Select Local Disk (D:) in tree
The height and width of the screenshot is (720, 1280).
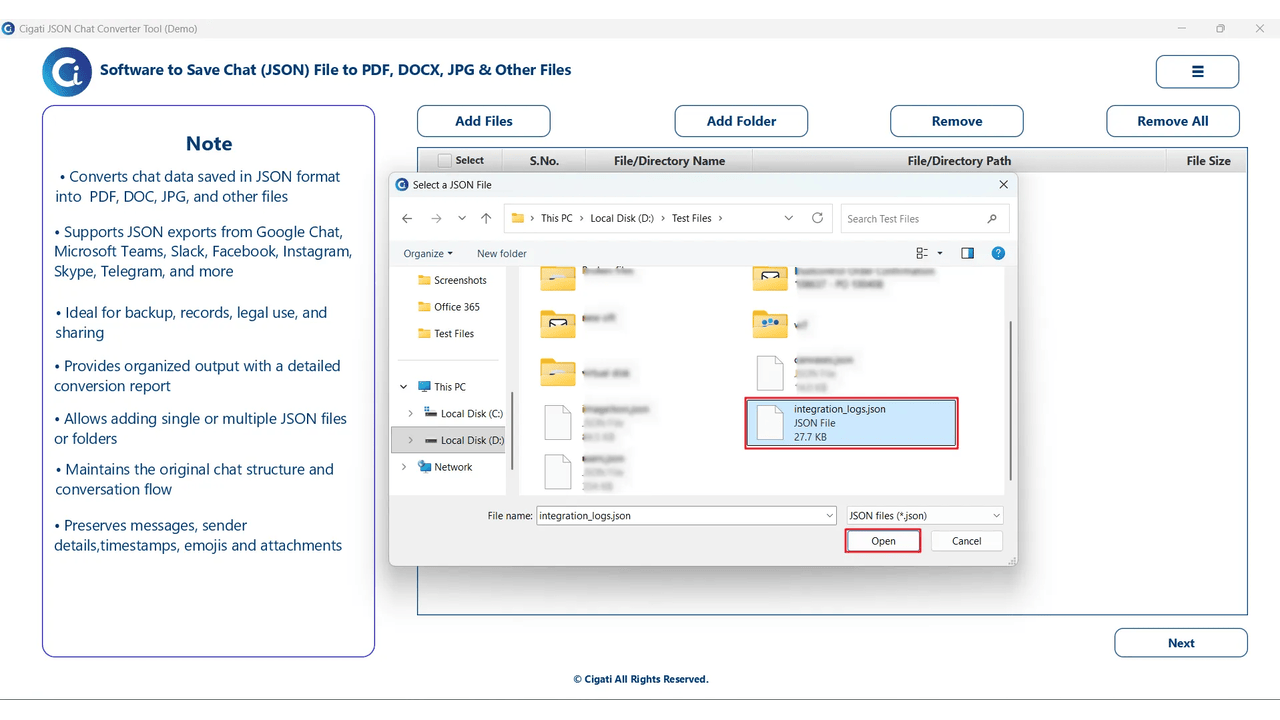pos(464,440)
